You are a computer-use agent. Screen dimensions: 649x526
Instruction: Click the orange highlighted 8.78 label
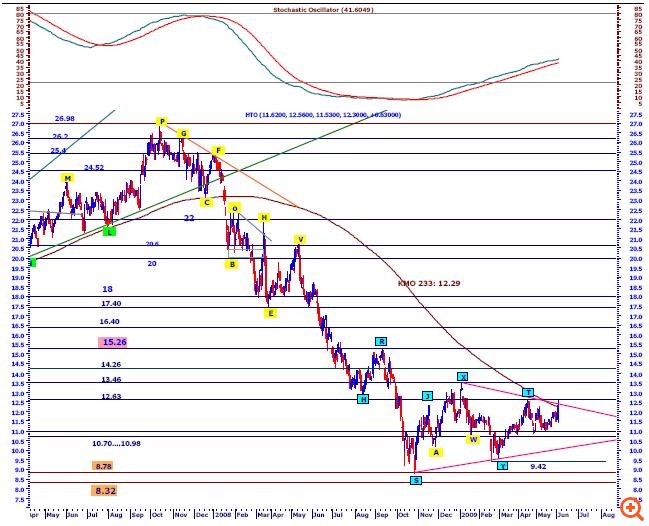click(103, 466)
